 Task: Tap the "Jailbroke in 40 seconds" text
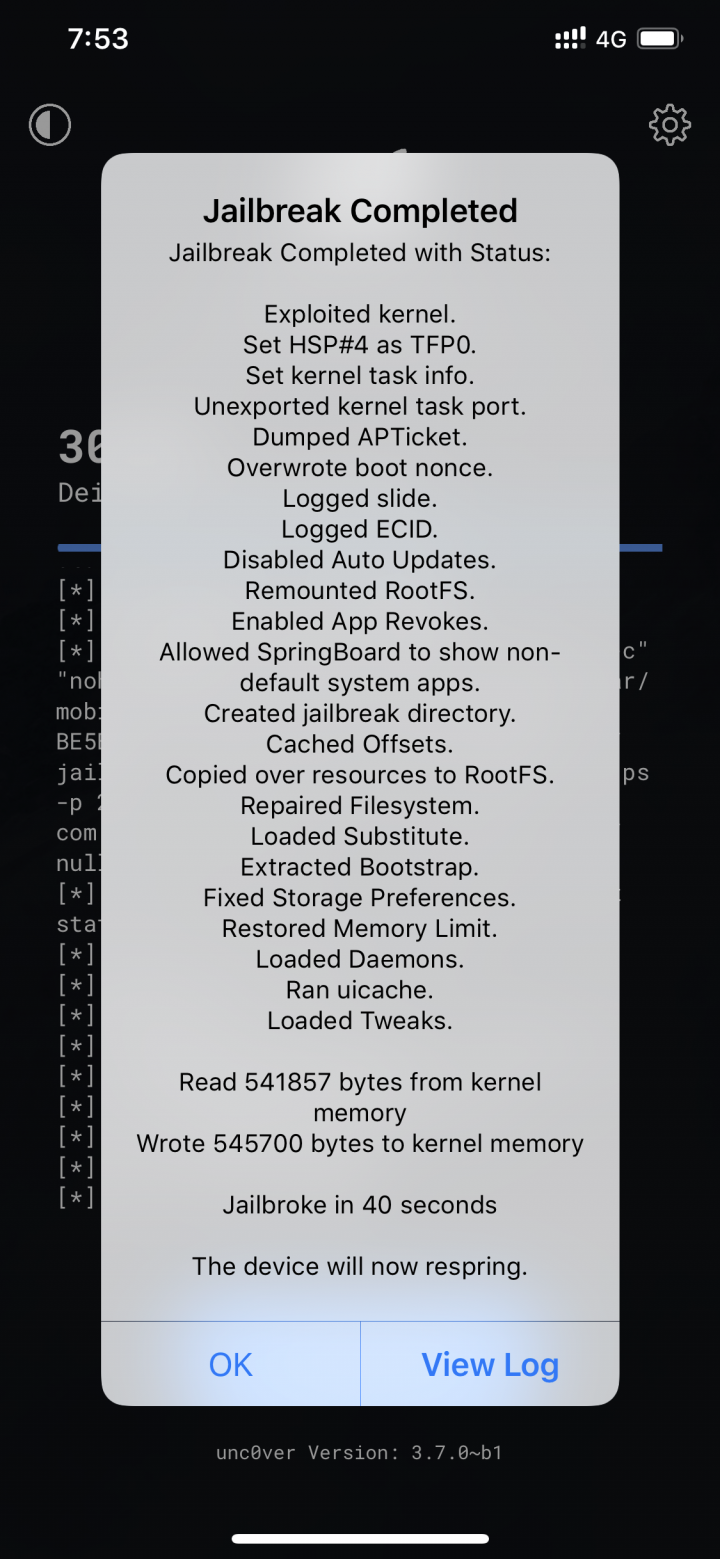[x=360, y=1205]
